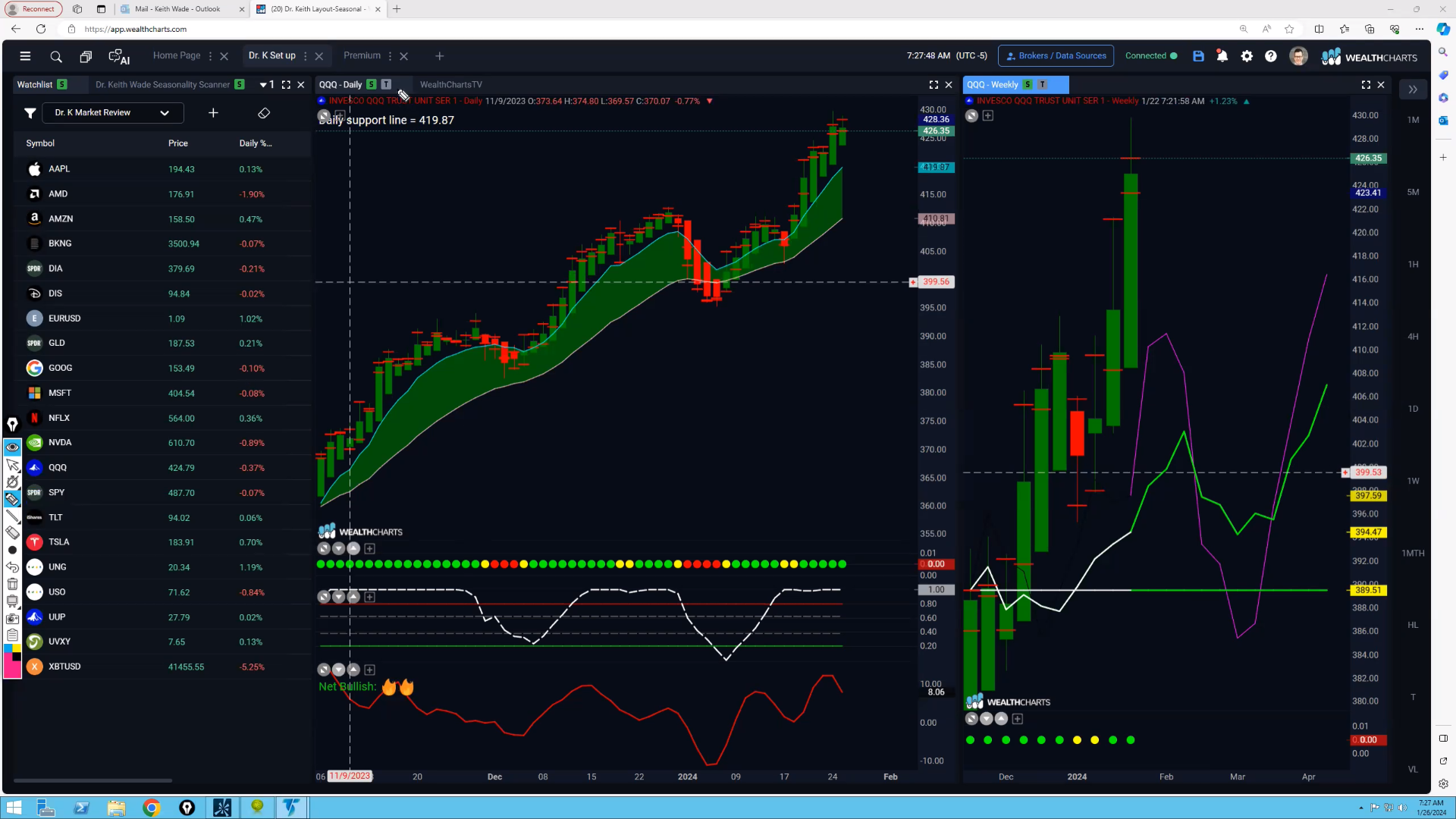This screenshot has height=819, width=1456.
Task: Open Premium tab options menu
Action: click(x=390, y=56)
